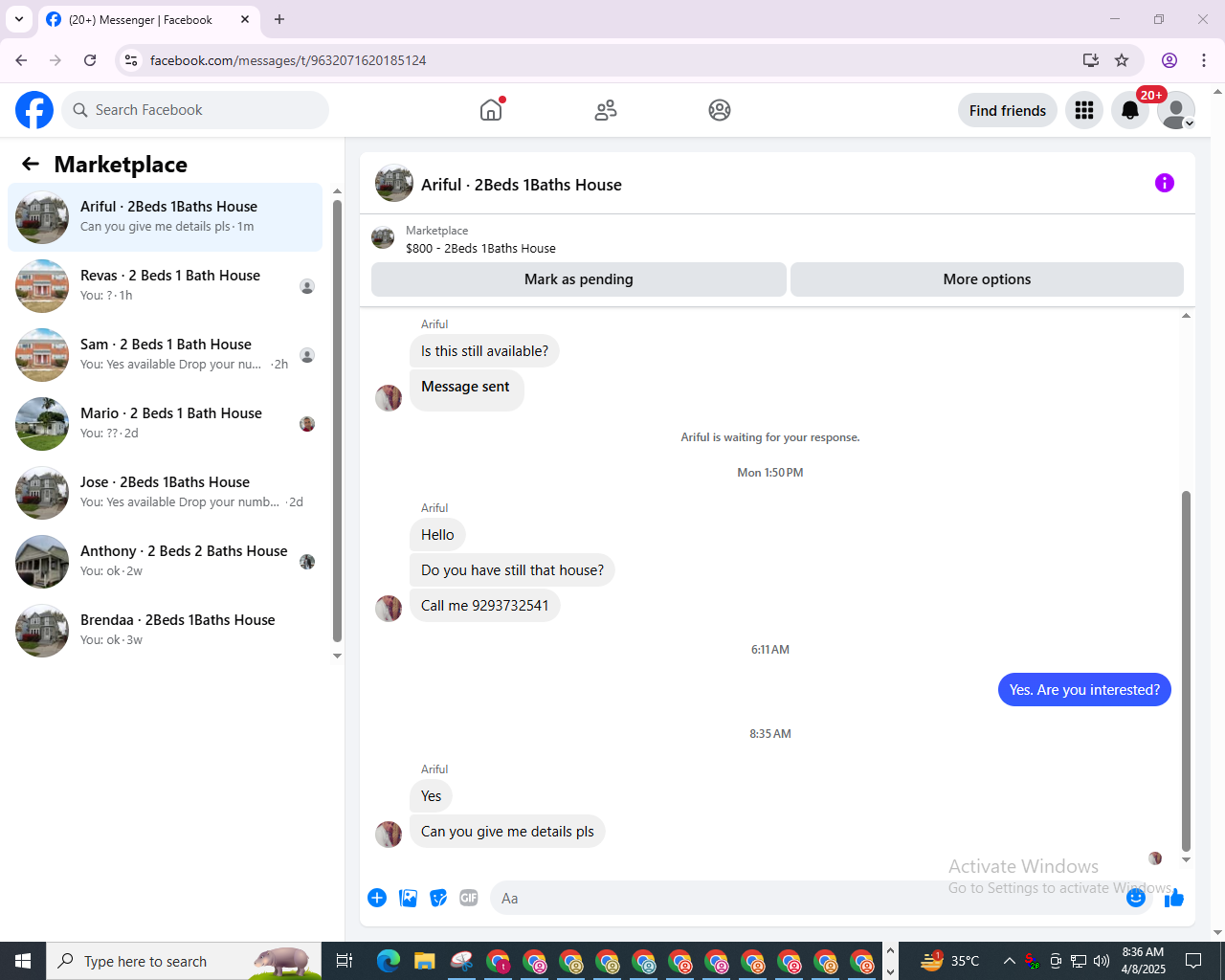Open Sam 2 Beds 1 Bath conversation

click(165, 355)
